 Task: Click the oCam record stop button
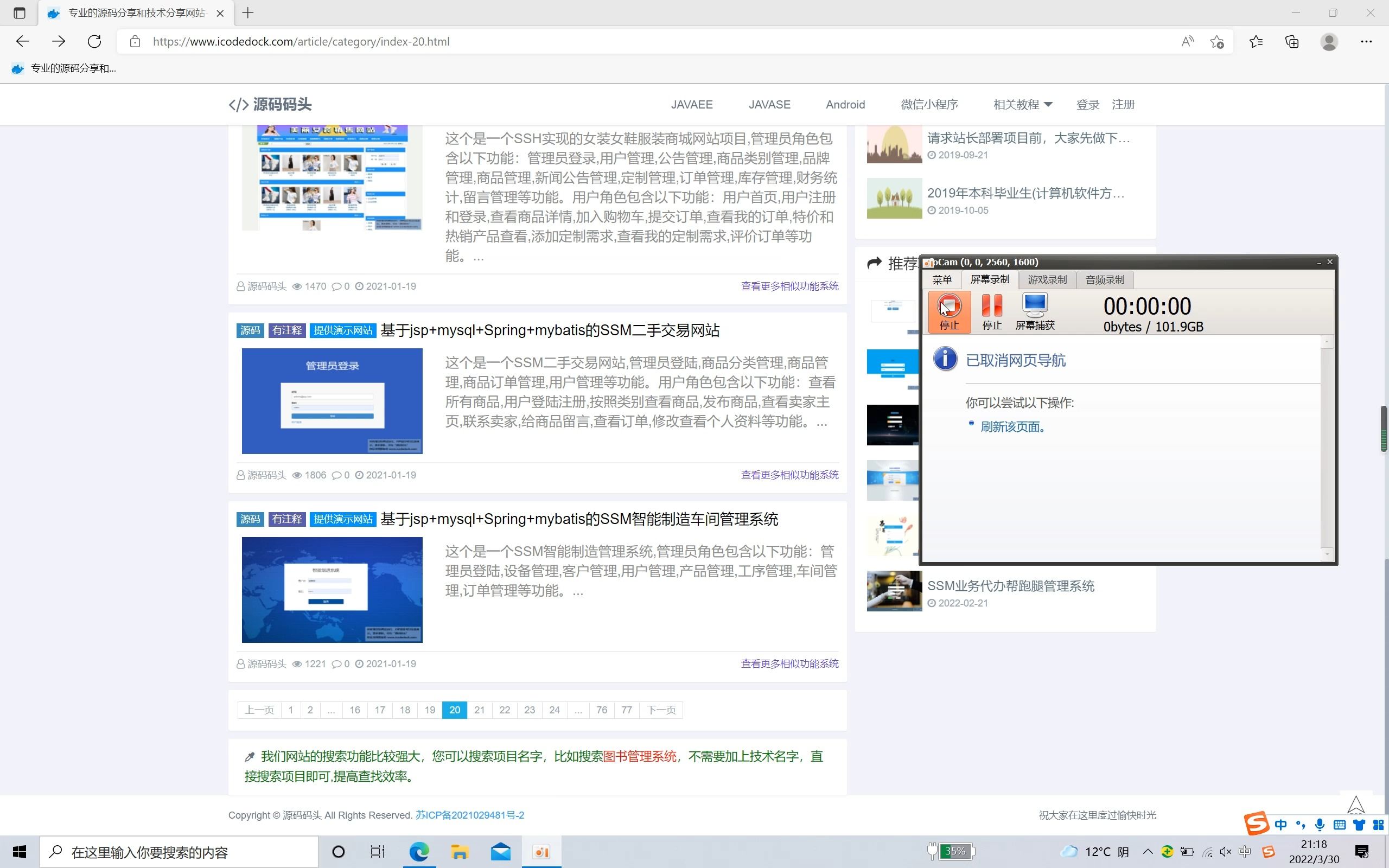949,311
